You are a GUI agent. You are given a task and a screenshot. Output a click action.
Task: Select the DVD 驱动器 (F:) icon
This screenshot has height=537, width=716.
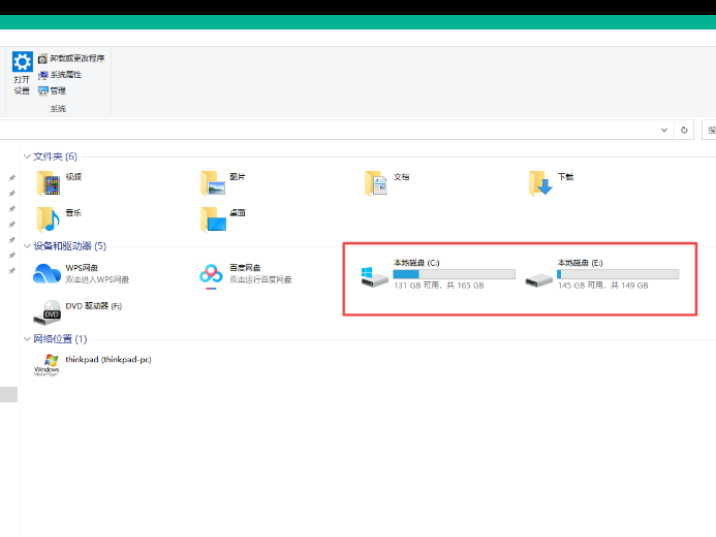coord(47,313)
